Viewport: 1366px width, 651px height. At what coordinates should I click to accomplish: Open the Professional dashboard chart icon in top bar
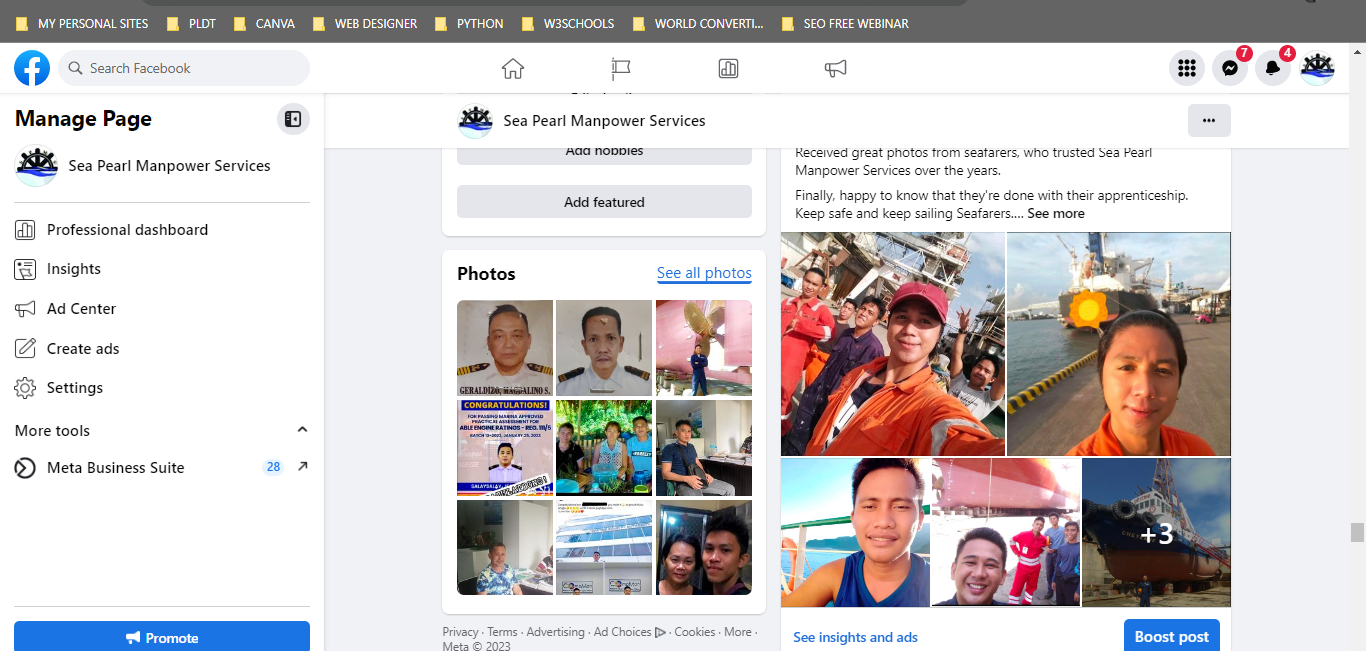point(728,68)
